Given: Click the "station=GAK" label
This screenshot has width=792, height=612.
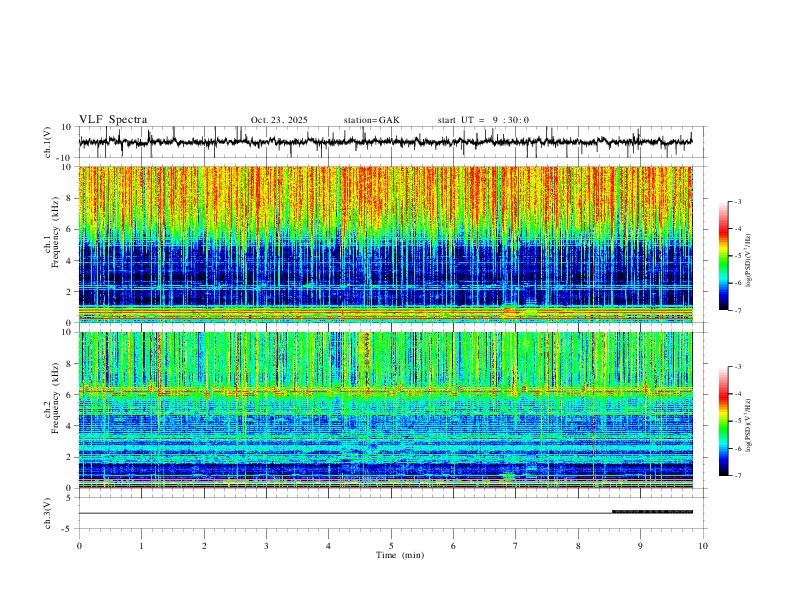Looking at the screenshot, I should click(x=371, y=120).
